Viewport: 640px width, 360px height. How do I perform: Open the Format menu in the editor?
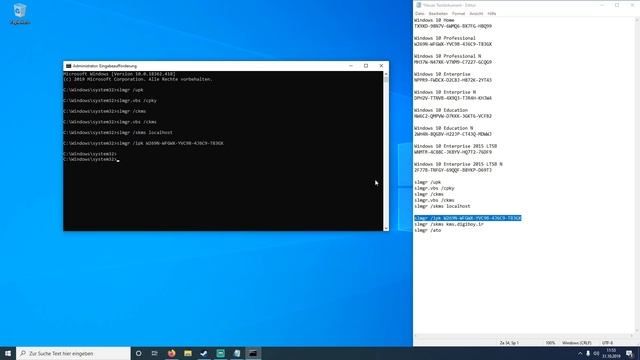coord(458,13)
